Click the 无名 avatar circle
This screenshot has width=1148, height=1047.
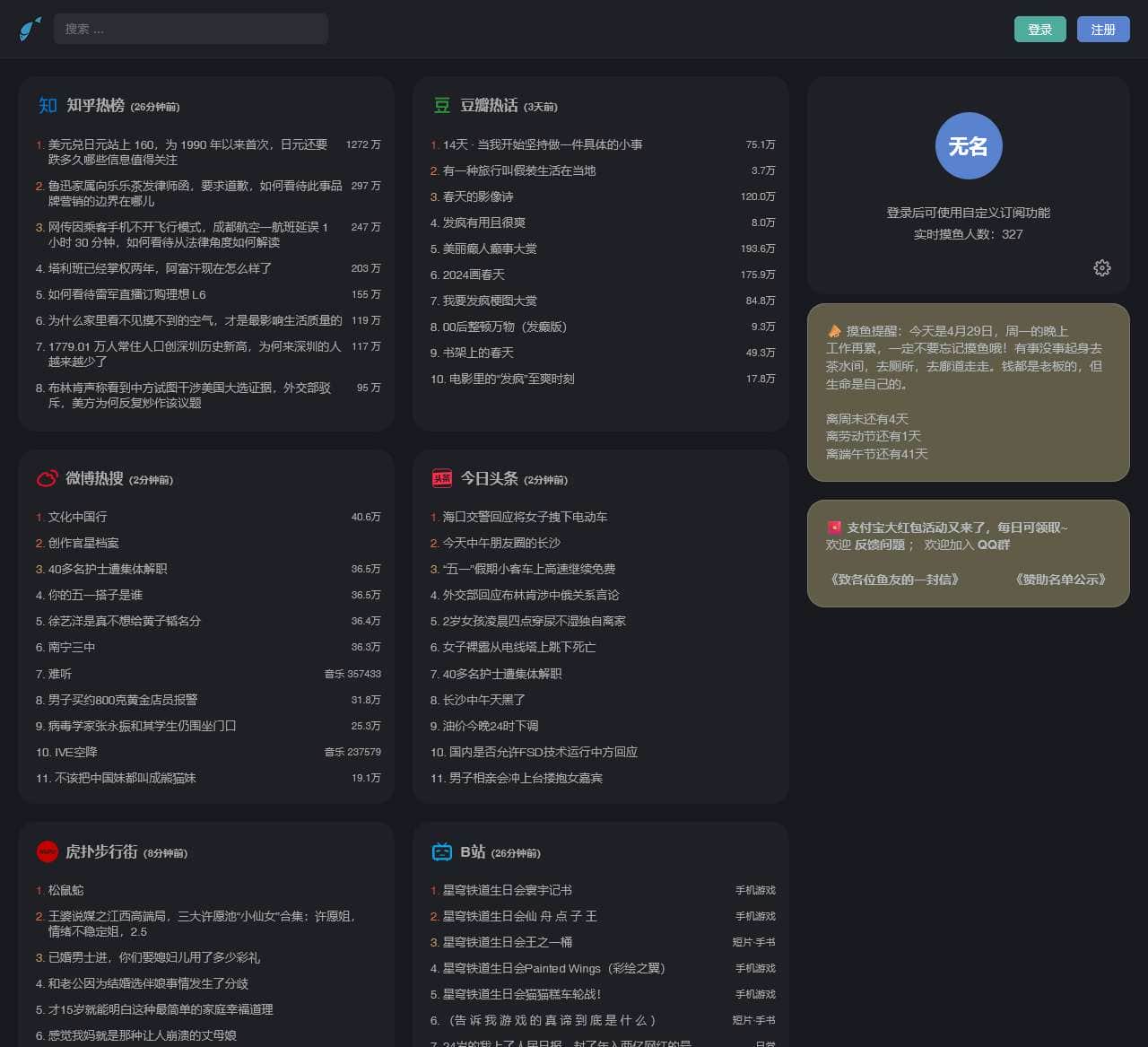[969, 146]
